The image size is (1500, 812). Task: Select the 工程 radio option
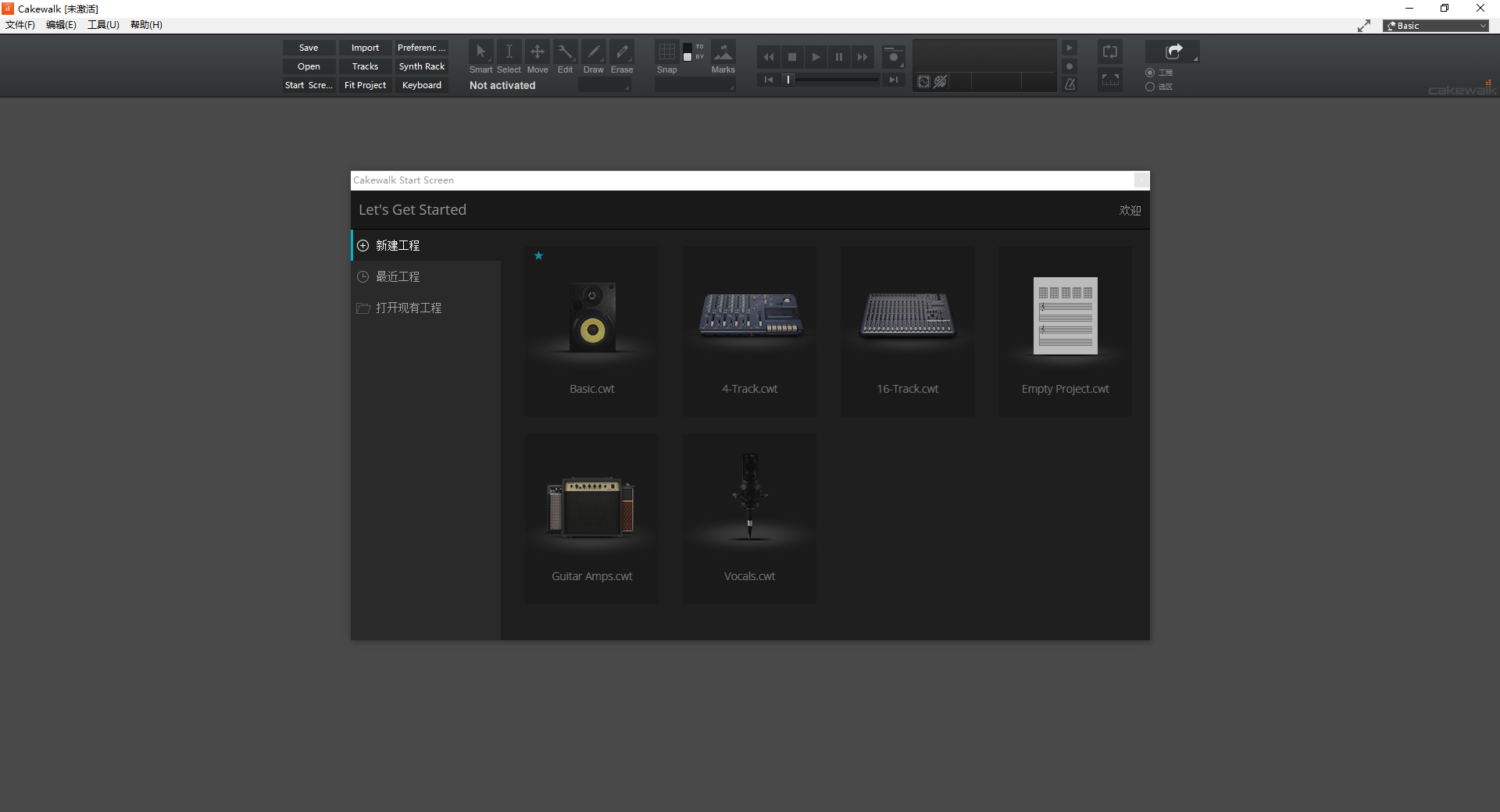coord(1150,73)
